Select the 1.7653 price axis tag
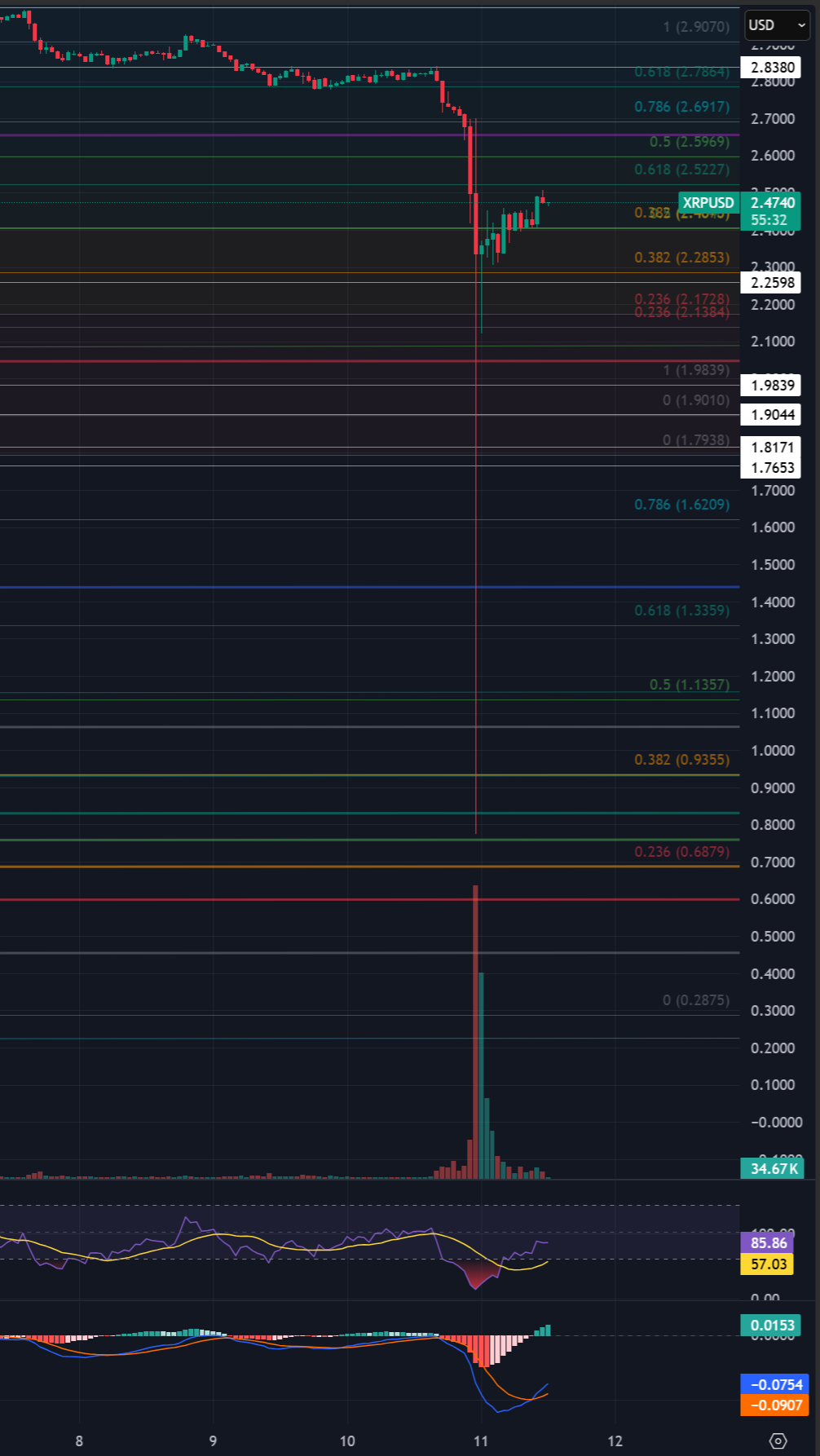The image size is (820, 1456). click(772, 468)
